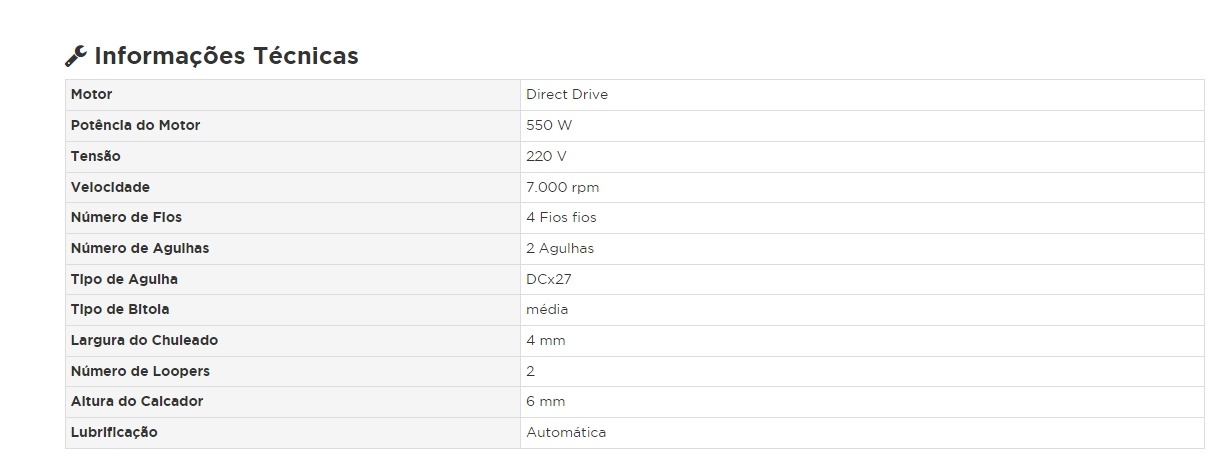Select the Número de Loopers label
The width and height of the screenshot is (1229, 470).
pos(141,372)
